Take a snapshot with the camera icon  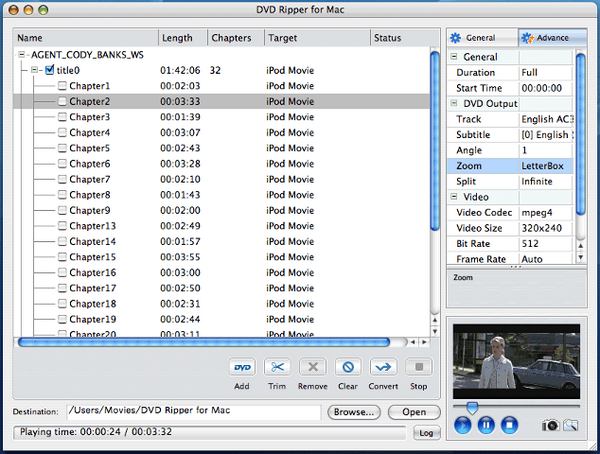tap(550, 425)
